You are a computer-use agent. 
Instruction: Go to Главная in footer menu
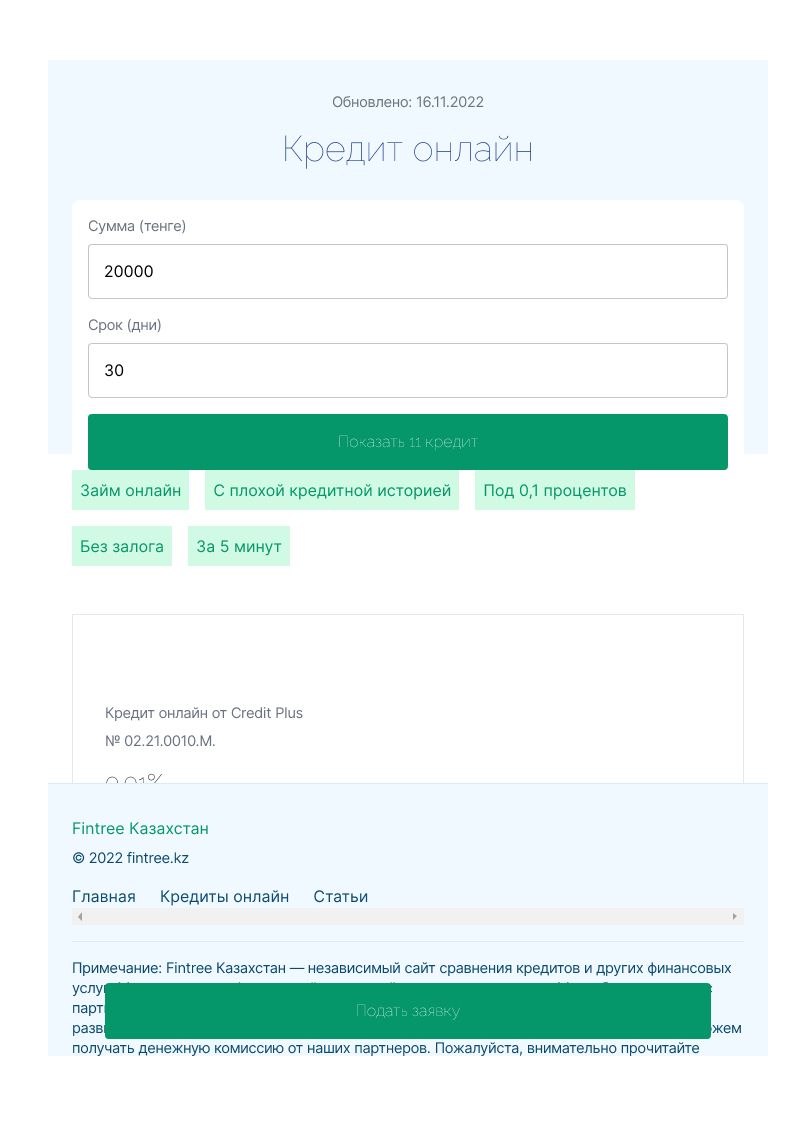[104, 897]
